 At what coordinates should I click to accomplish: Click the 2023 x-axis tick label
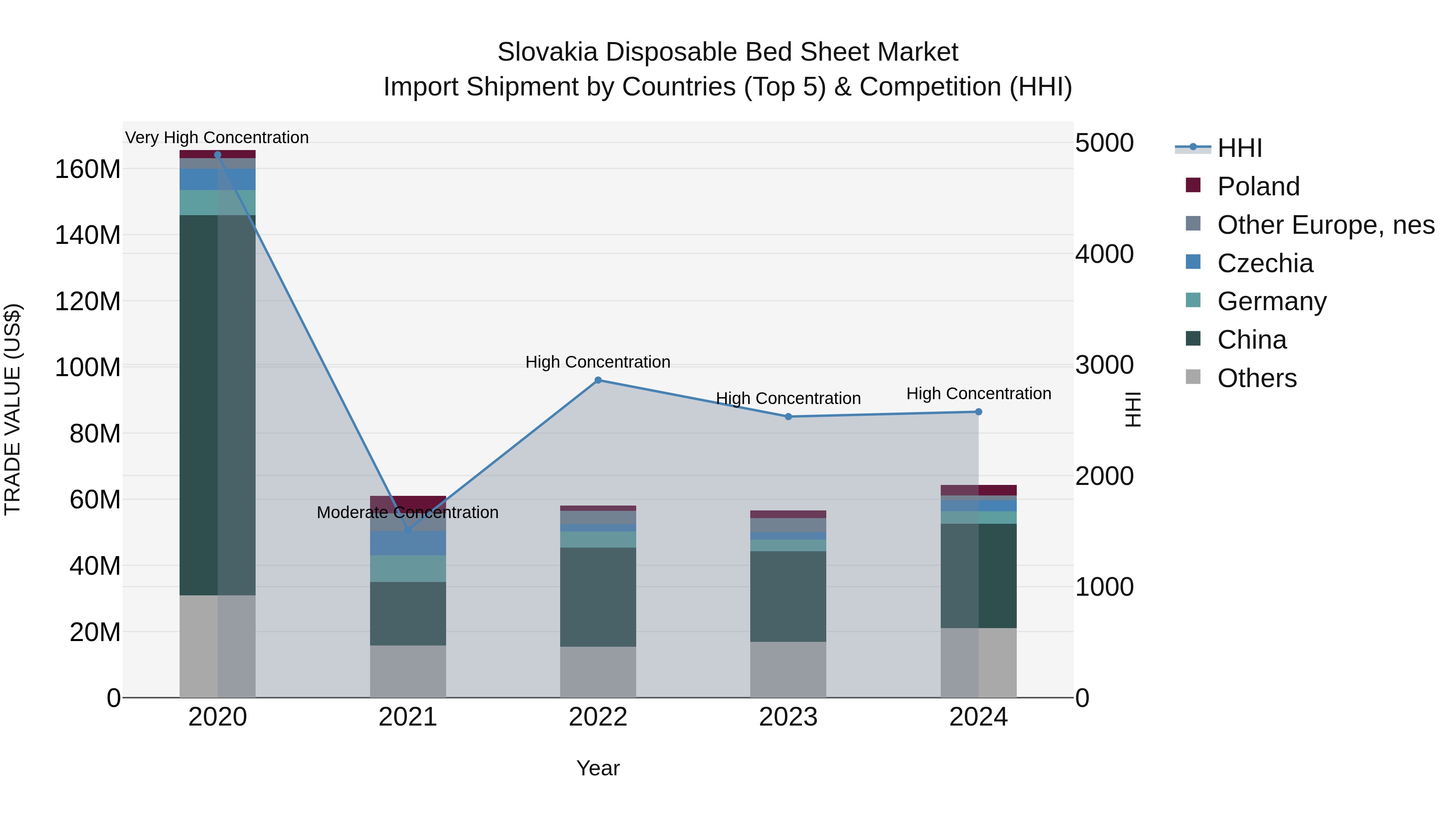[789, 717]
